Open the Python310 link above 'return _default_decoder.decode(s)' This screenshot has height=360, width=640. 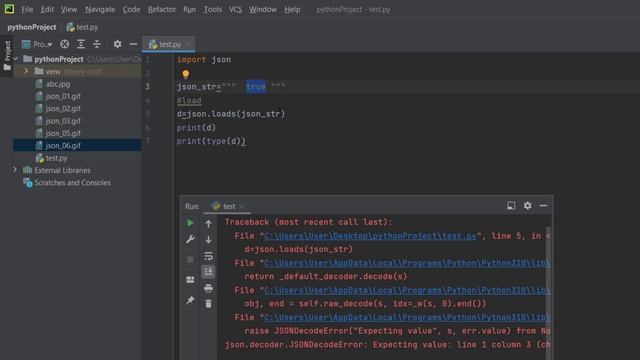(407, 263)
